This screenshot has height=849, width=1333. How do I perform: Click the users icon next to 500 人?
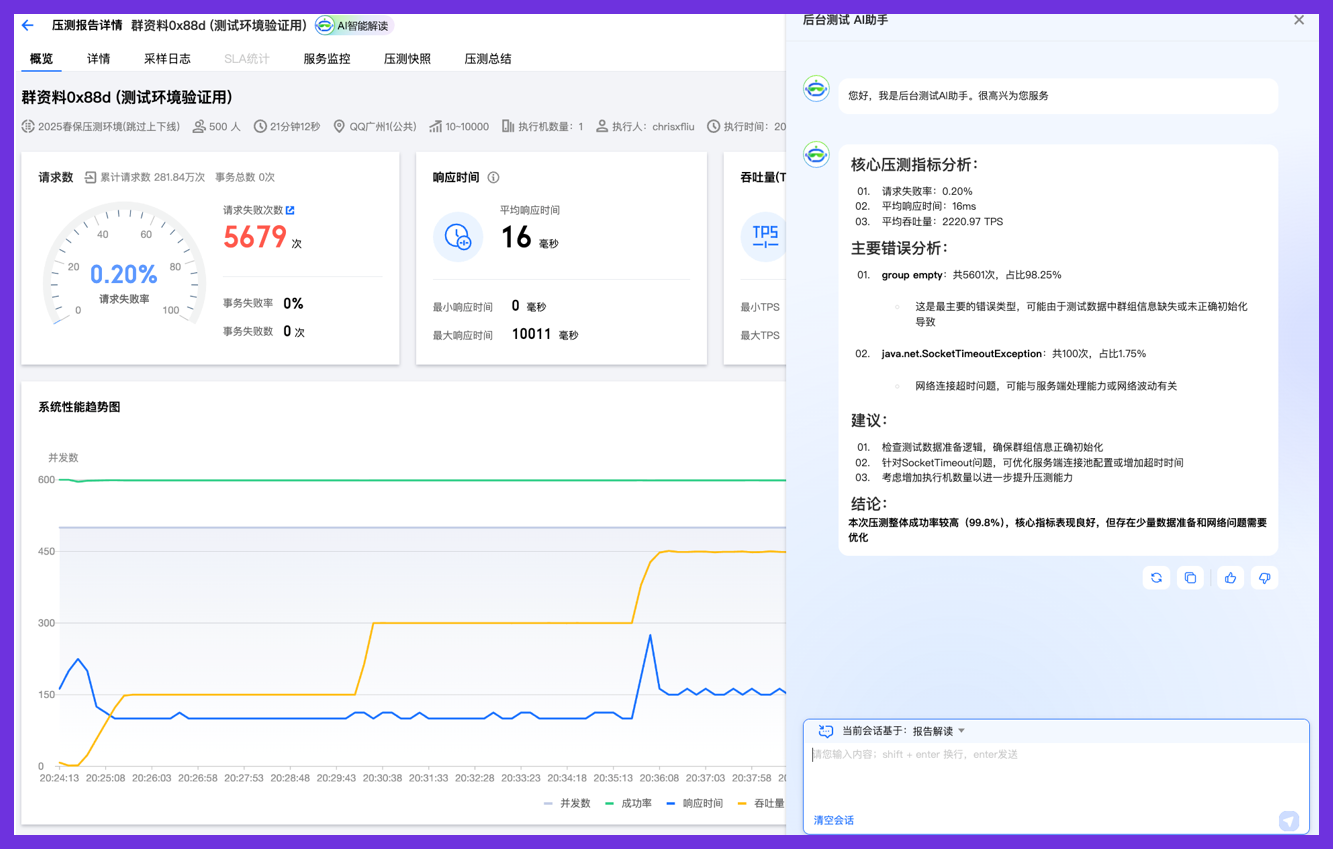[x=199, y=127]
